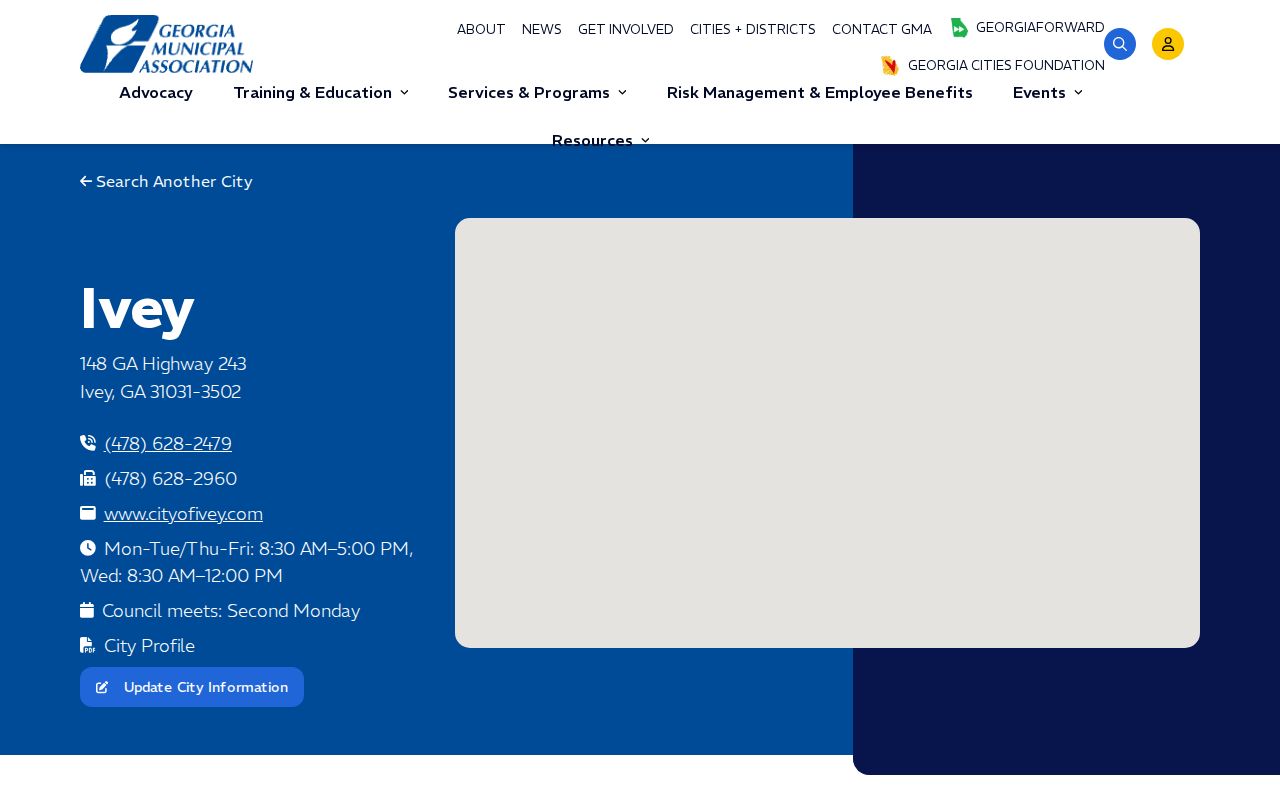Click the Georgia Cities Foundation logo icon
This screenshot has height=800, width=1280.
tap(890, 66)
